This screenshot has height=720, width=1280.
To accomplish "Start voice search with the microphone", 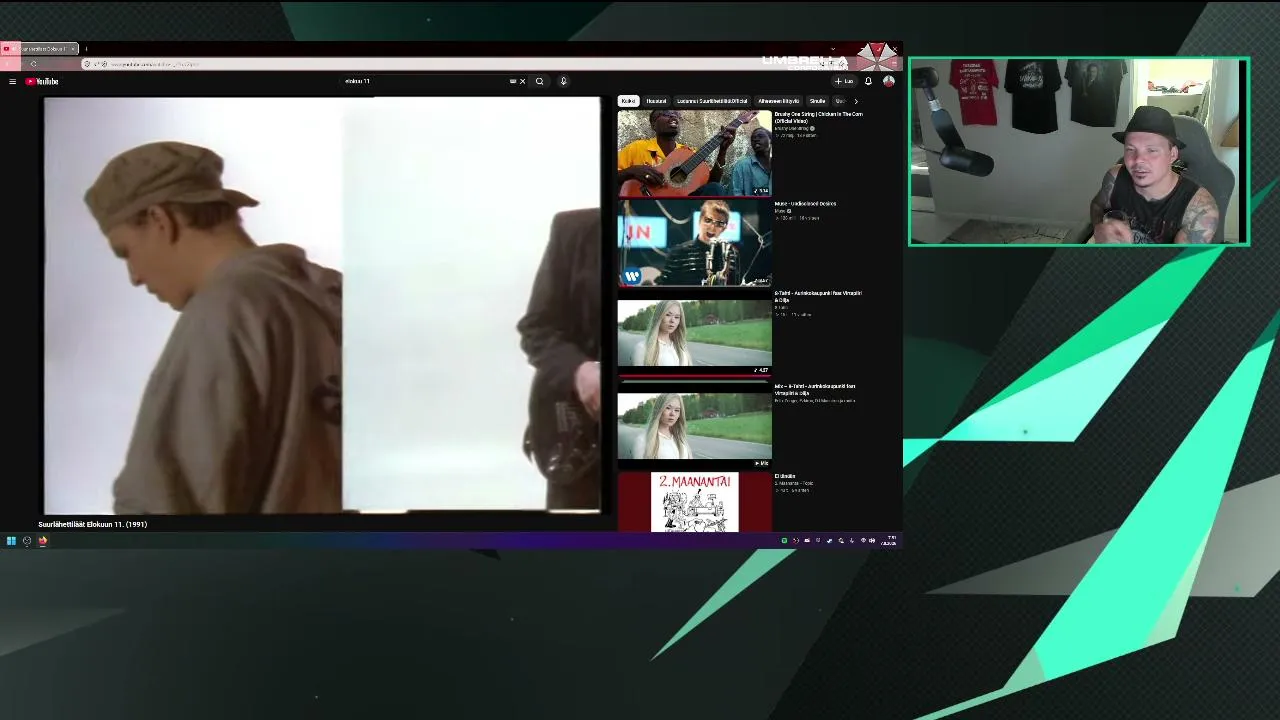I will tap(563, 81).
